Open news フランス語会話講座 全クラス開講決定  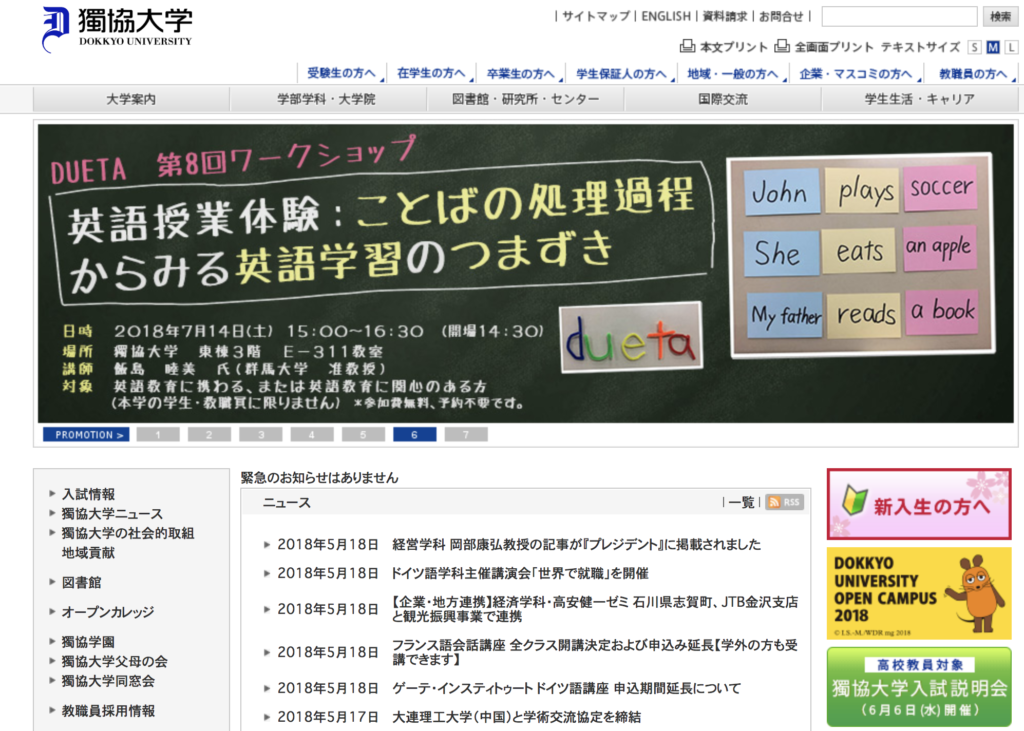click(595, 652)
